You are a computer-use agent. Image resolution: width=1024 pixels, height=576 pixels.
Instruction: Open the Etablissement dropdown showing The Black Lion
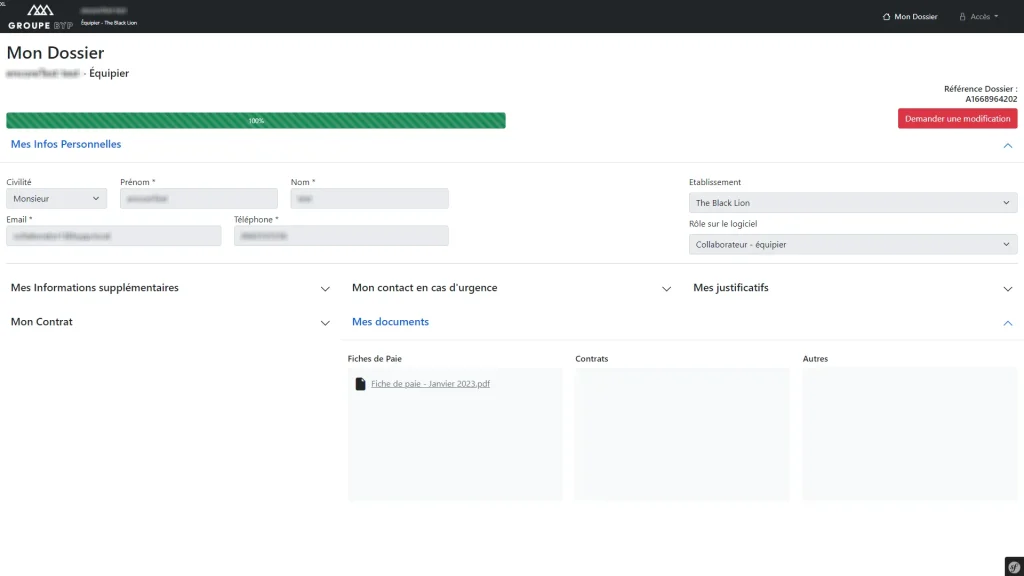tap(852, 202)
